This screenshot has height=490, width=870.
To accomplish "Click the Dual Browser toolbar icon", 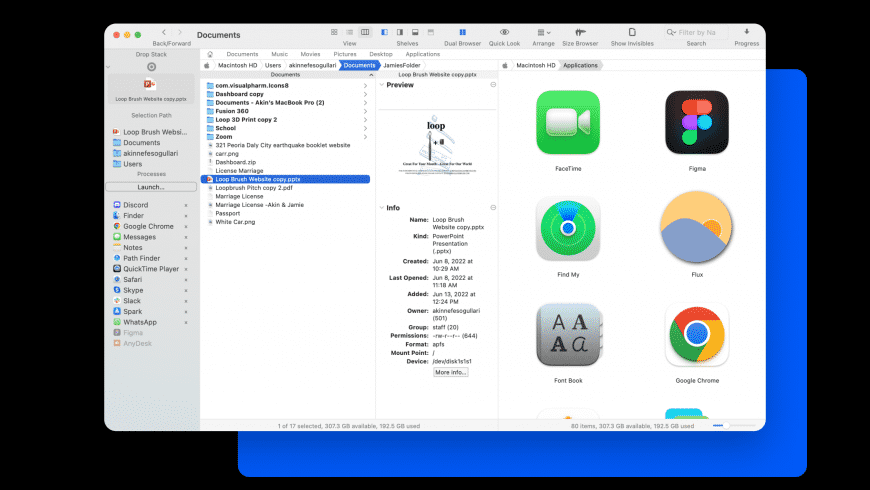I will pos(462,33).
